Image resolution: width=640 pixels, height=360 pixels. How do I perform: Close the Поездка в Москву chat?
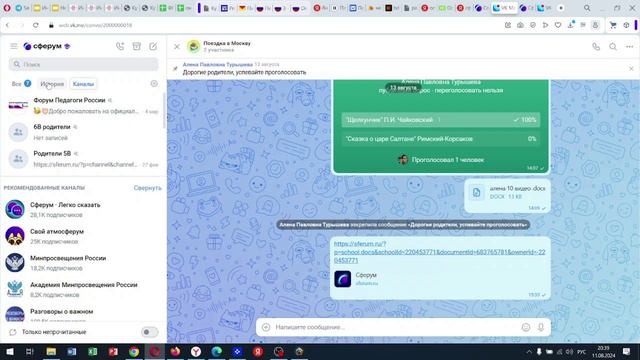[177, 47]
